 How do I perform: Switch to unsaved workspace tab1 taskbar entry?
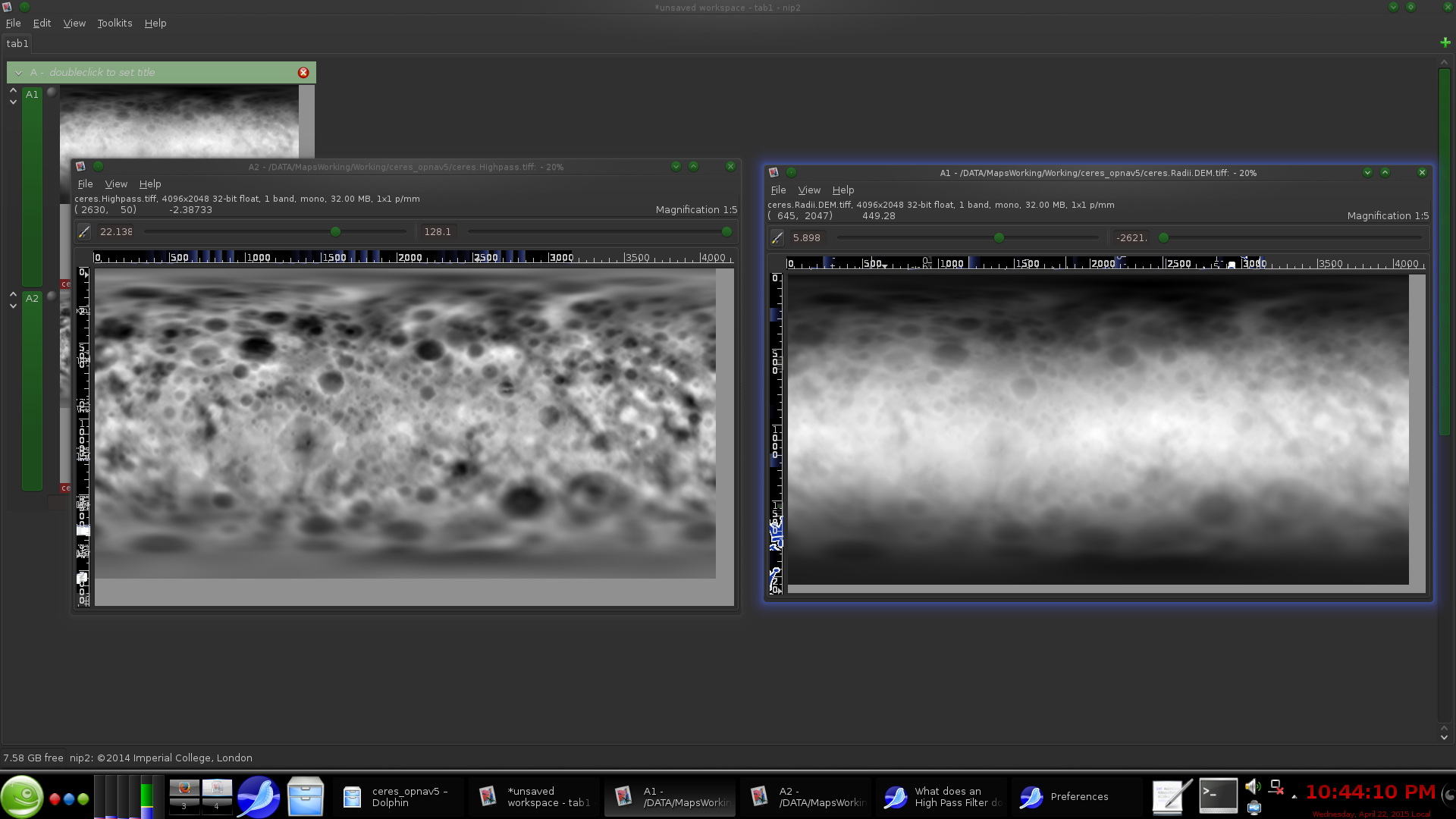[x=534, y=797]
